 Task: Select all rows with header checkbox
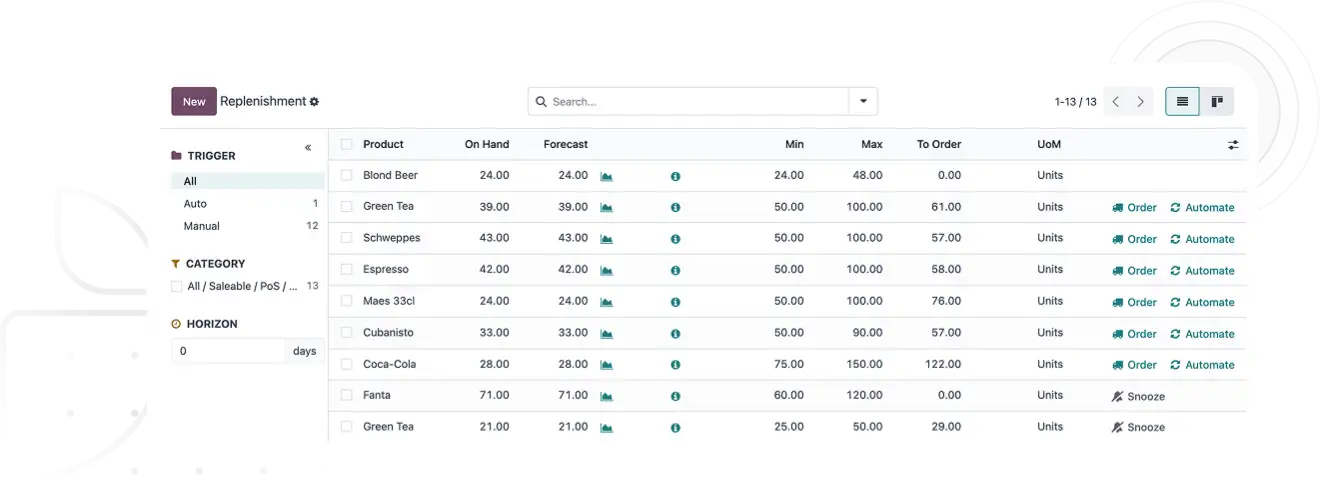346,144
